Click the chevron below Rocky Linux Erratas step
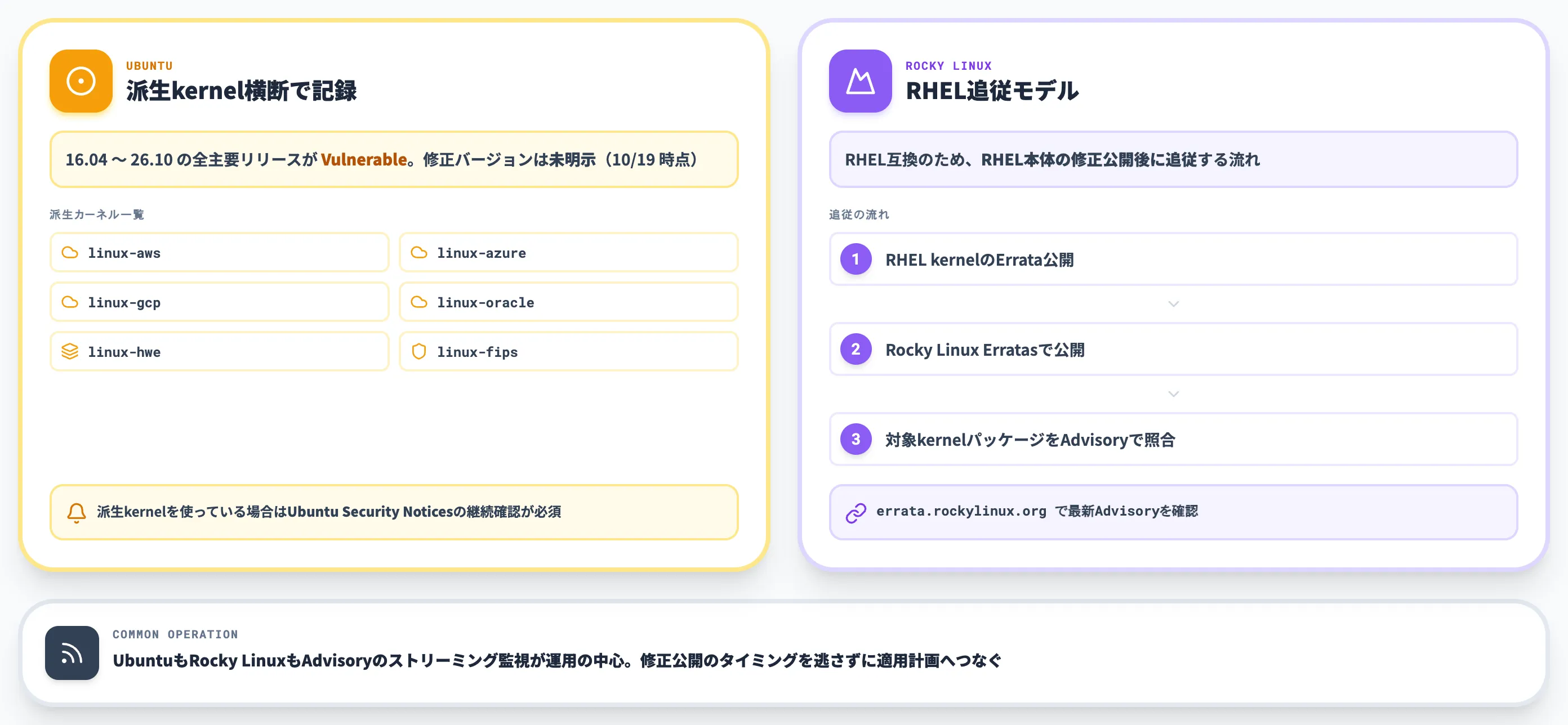Viewport: 1568px width, 725px height. pyautogui.click(x=1174, y=393)
